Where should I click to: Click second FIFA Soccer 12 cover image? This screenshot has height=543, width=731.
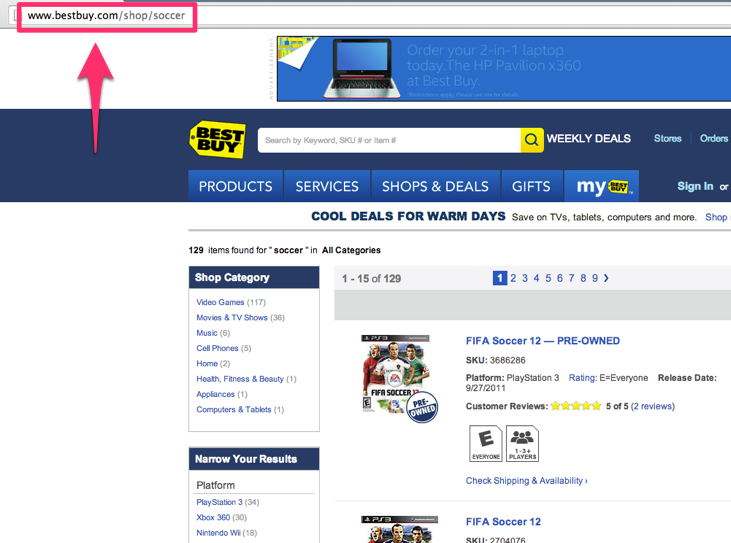399,529
